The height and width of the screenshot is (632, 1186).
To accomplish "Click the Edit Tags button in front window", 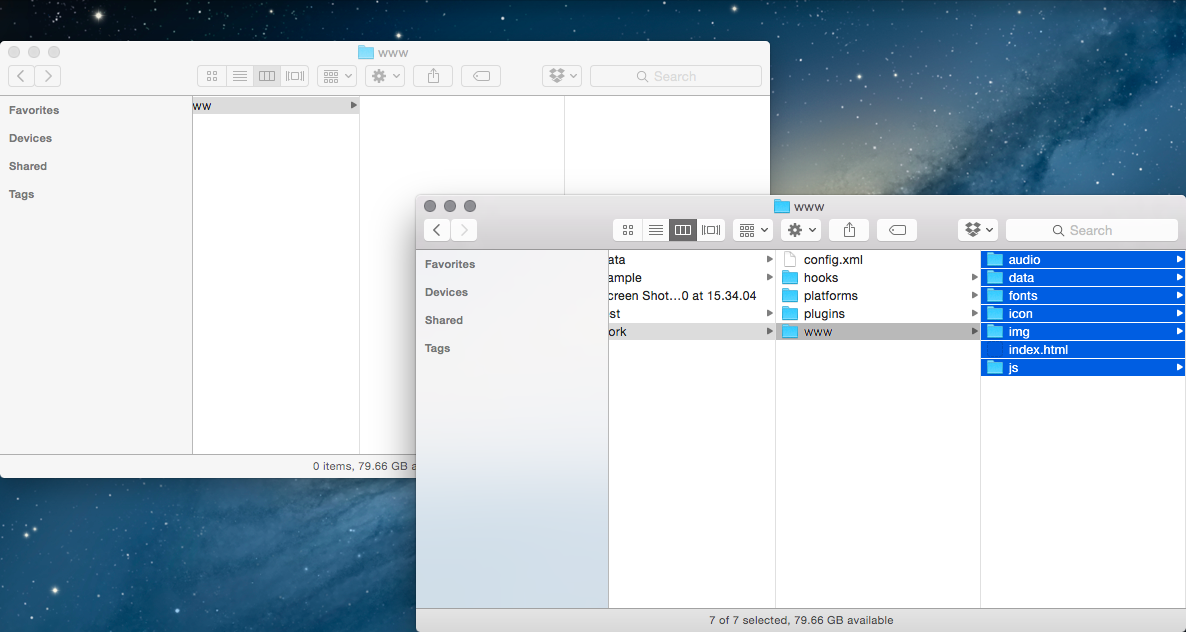I will click(x=897, y=230).
